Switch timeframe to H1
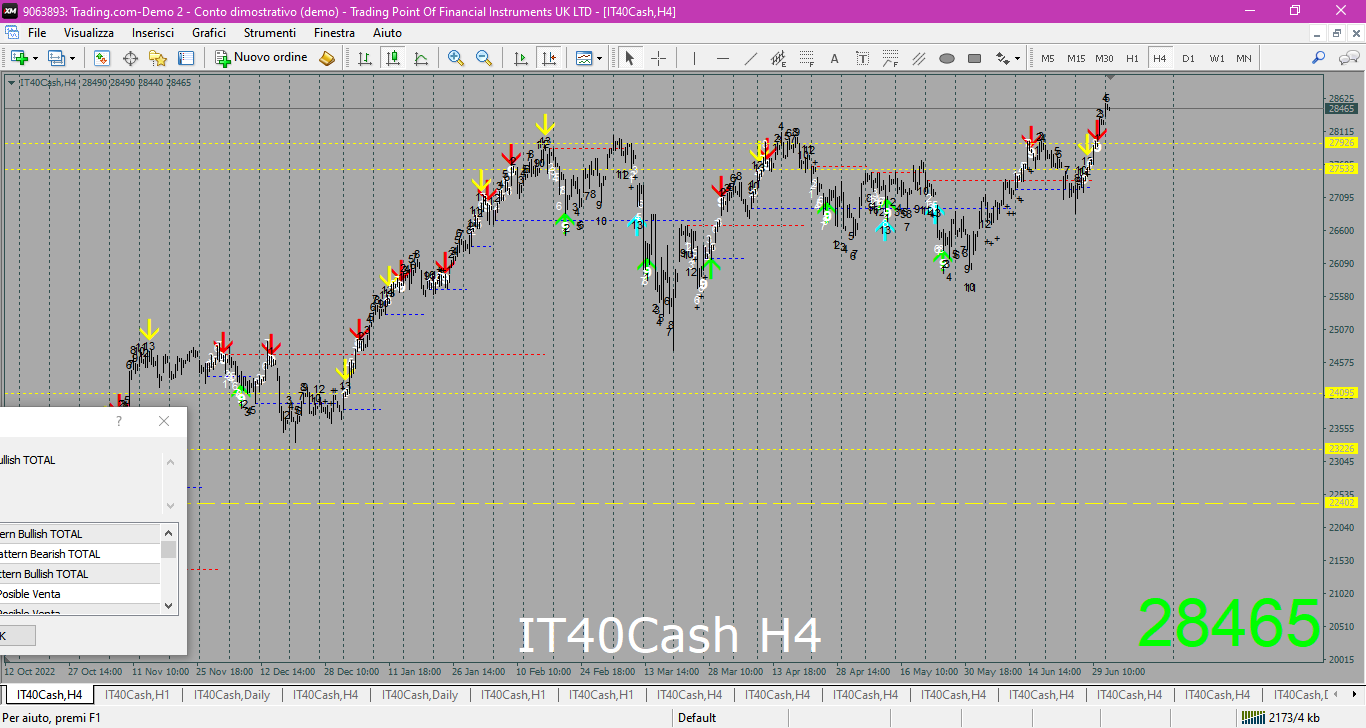The image size is (1366, 728). coord(1132,58)
